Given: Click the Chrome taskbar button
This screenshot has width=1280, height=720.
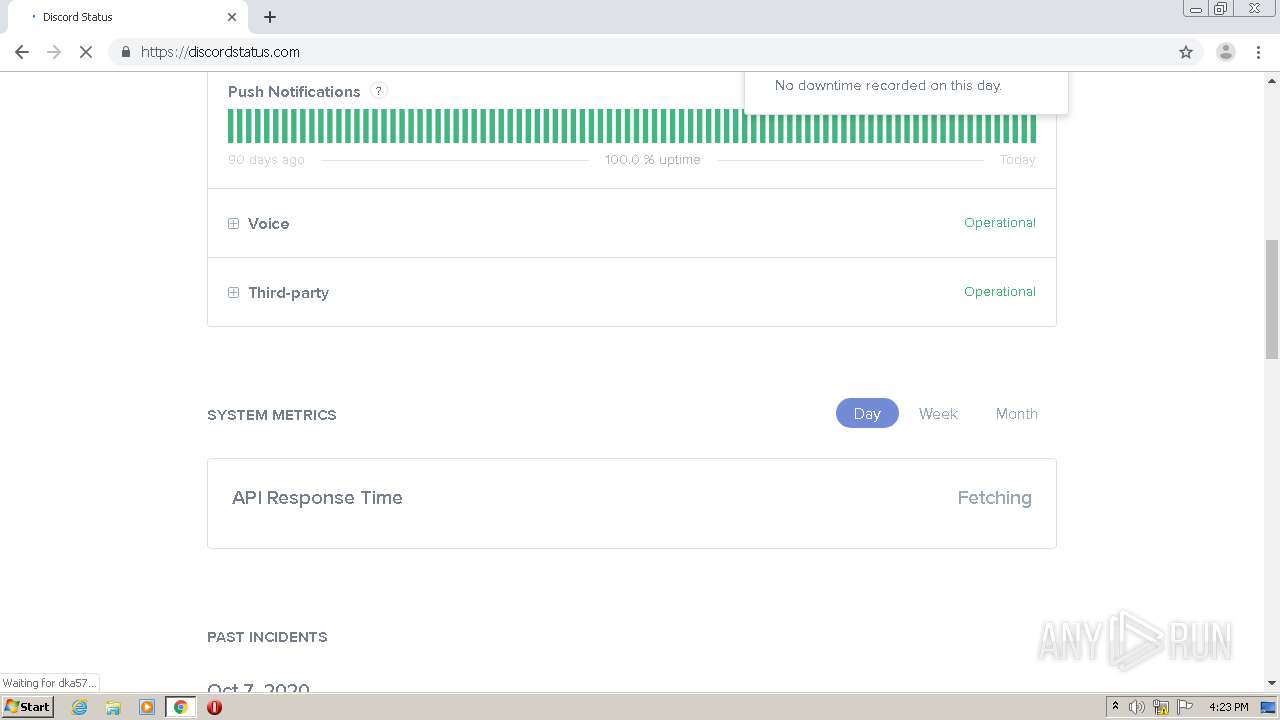Looking at the screenshot, I should point(180,707).
